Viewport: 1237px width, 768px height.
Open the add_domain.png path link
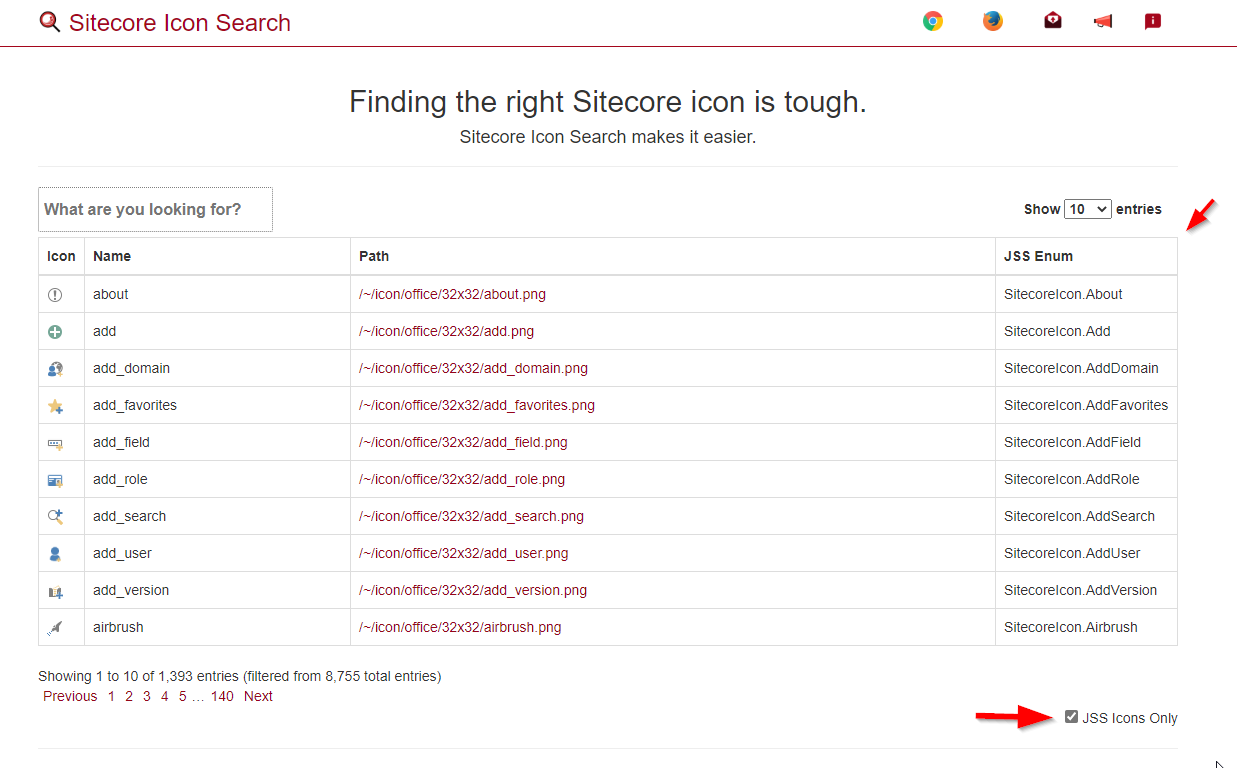473,368
